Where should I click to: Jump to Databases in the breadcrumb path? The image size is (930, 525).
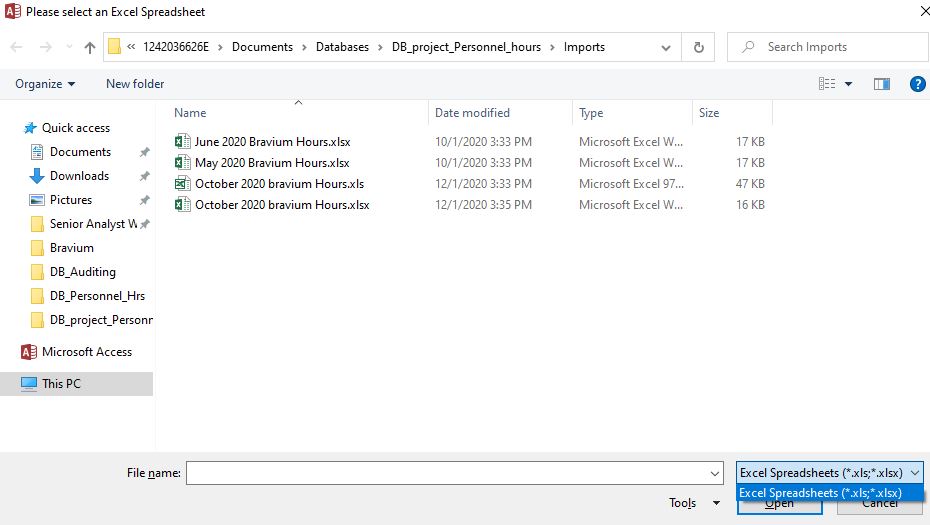pyautogui.click(x=342, y=47)
